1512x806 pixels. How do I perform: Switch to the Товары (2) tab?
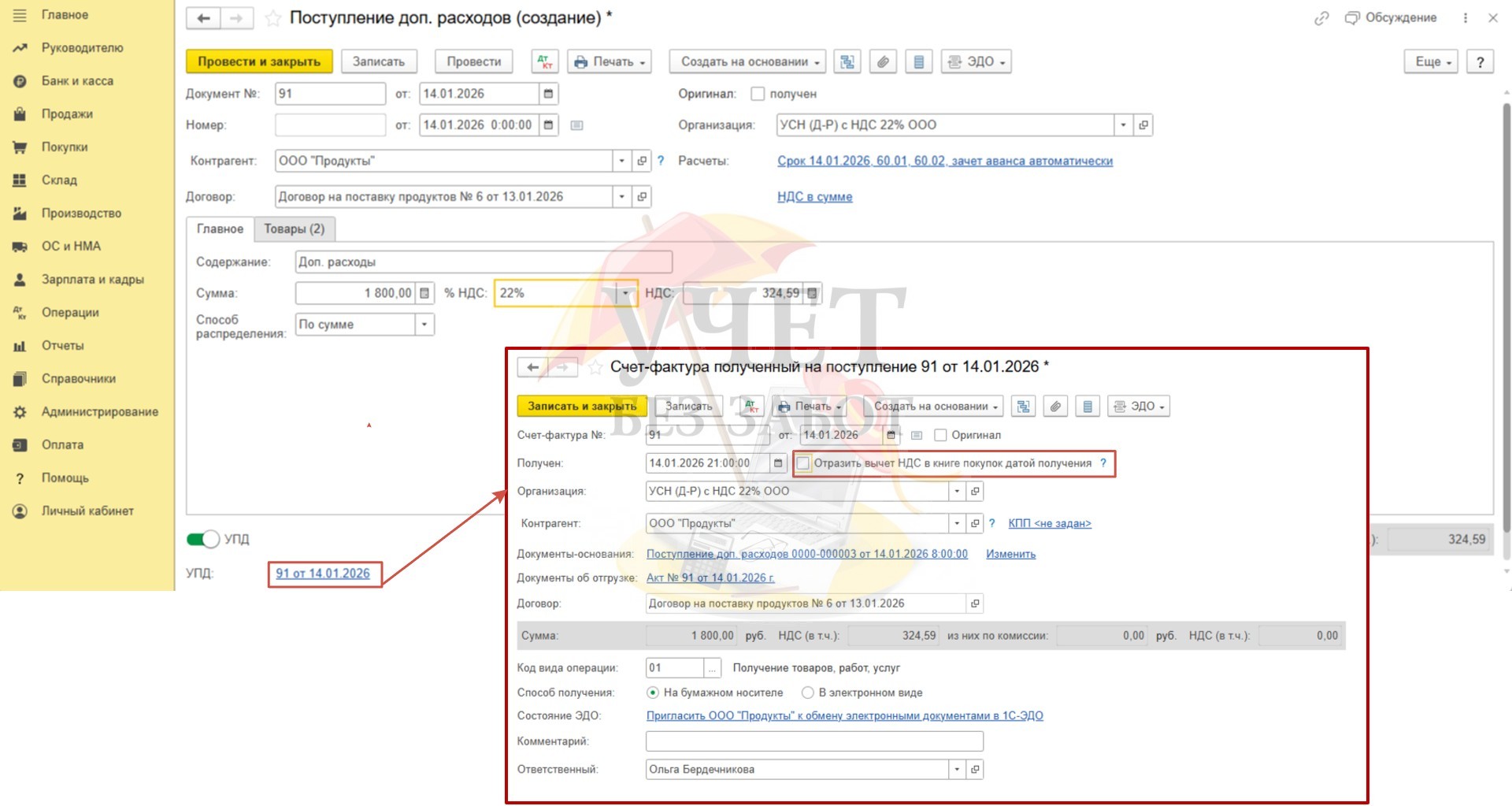(x=294, y=228)
